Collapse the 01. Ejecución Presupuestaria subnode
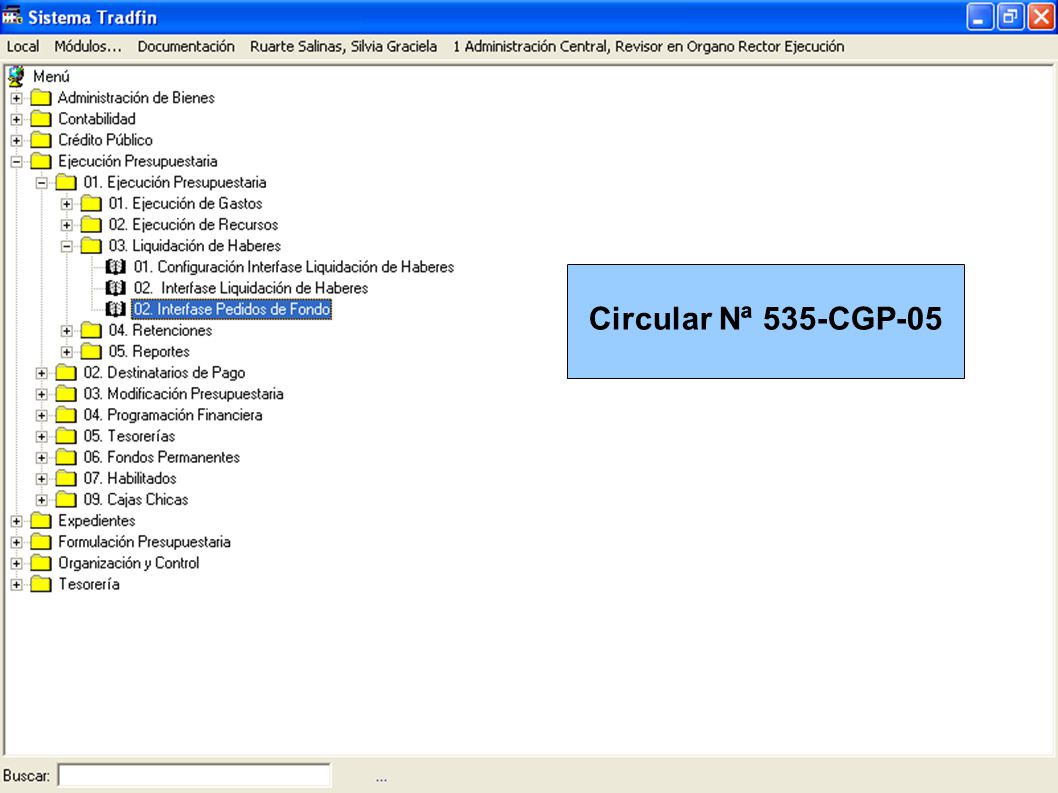 tap(42, 183)
